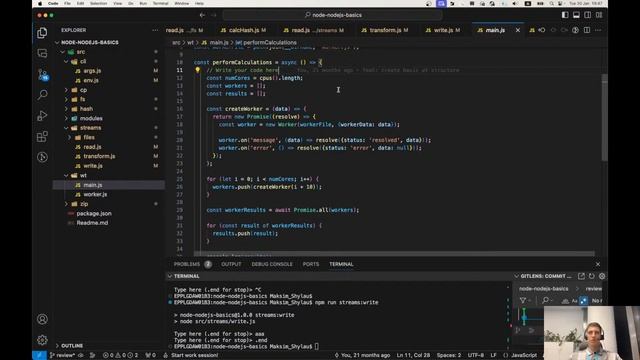Split the editor to the right
The height and width of the screenshot is (360, 640).
click(587, 30)
